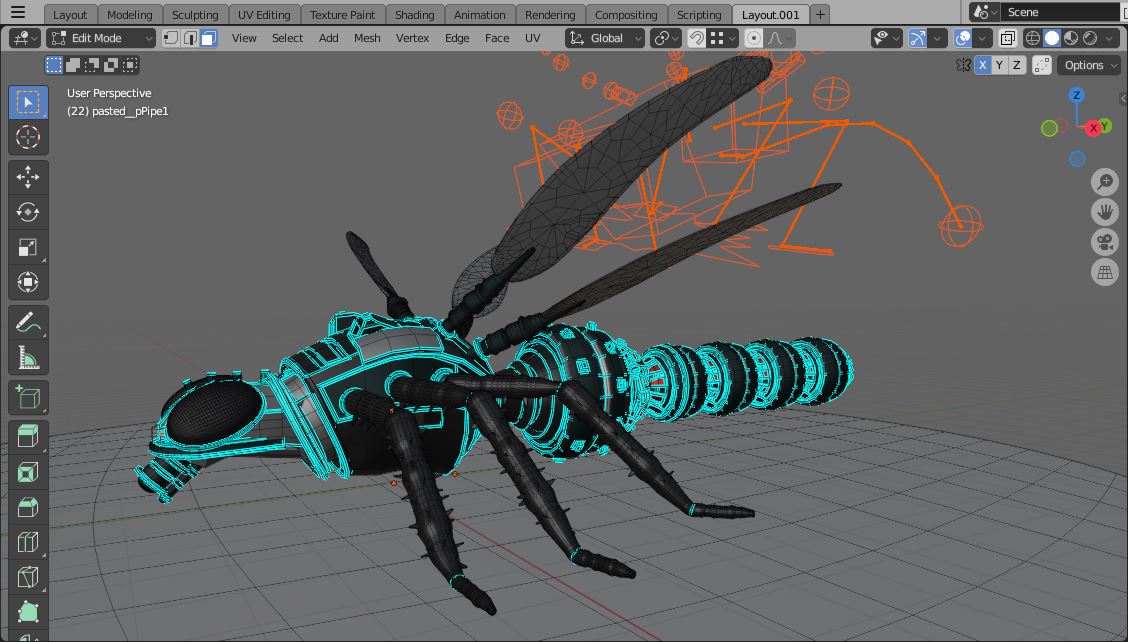Select the Extrude Region tool

[28, 438]
